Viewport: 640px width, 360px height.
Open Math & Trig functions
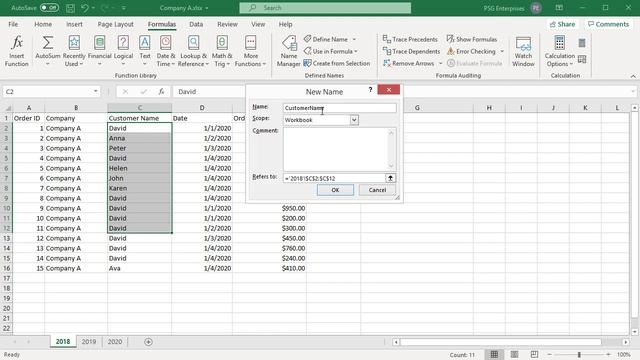[222, 51]
